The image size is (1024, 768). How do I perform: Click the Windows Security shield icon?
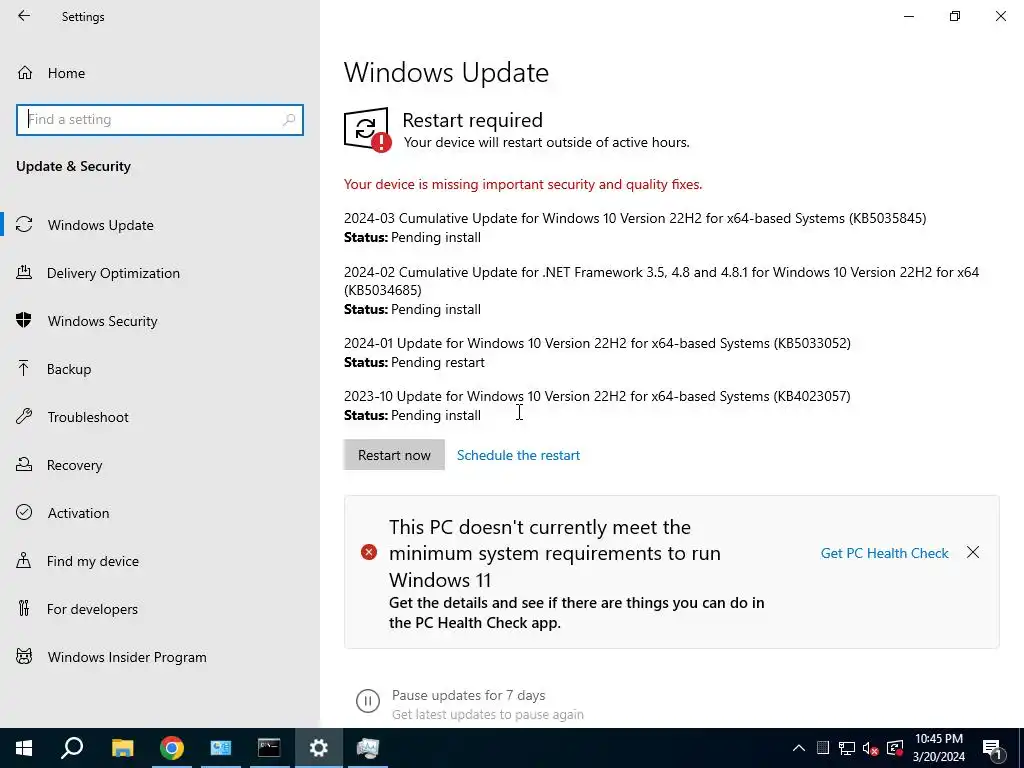point(24,320)
